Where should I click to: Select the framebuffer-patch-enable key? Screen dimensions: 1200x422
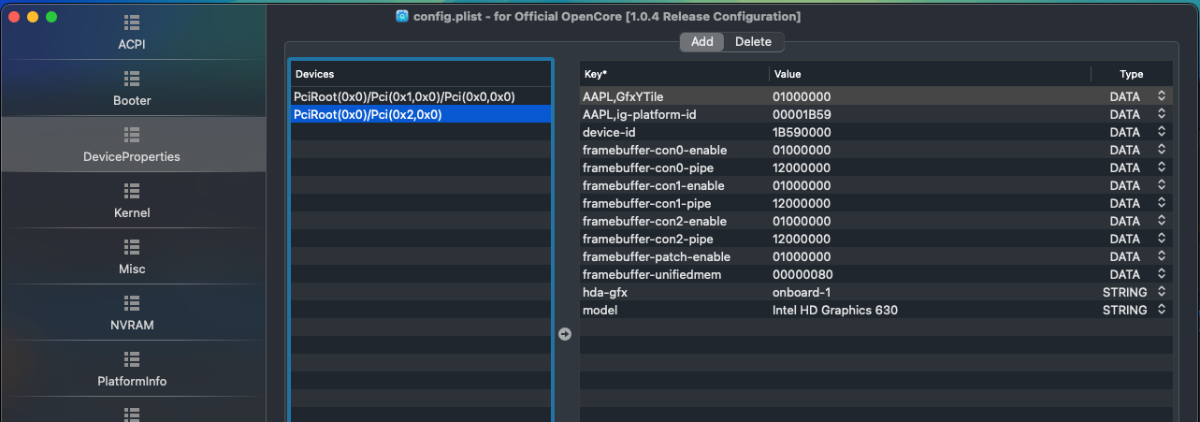coord(656,257)
